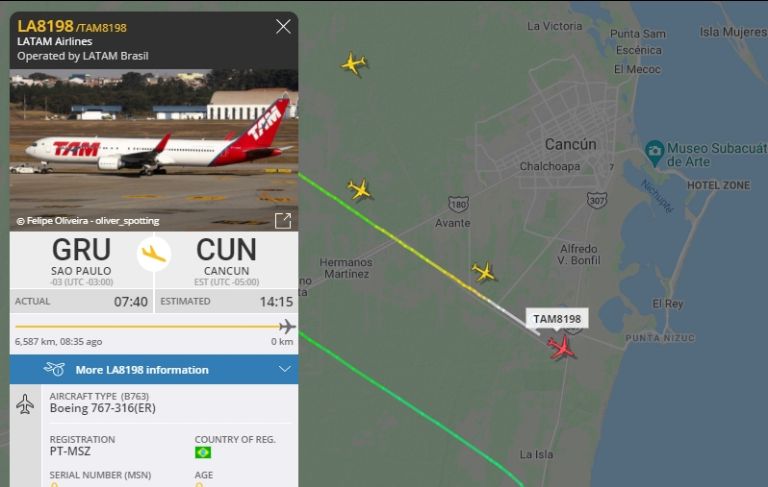The height and width of the screenshot is (487, 768).
Task: Click the CUN arrival airport code
Action: point(226,250)
